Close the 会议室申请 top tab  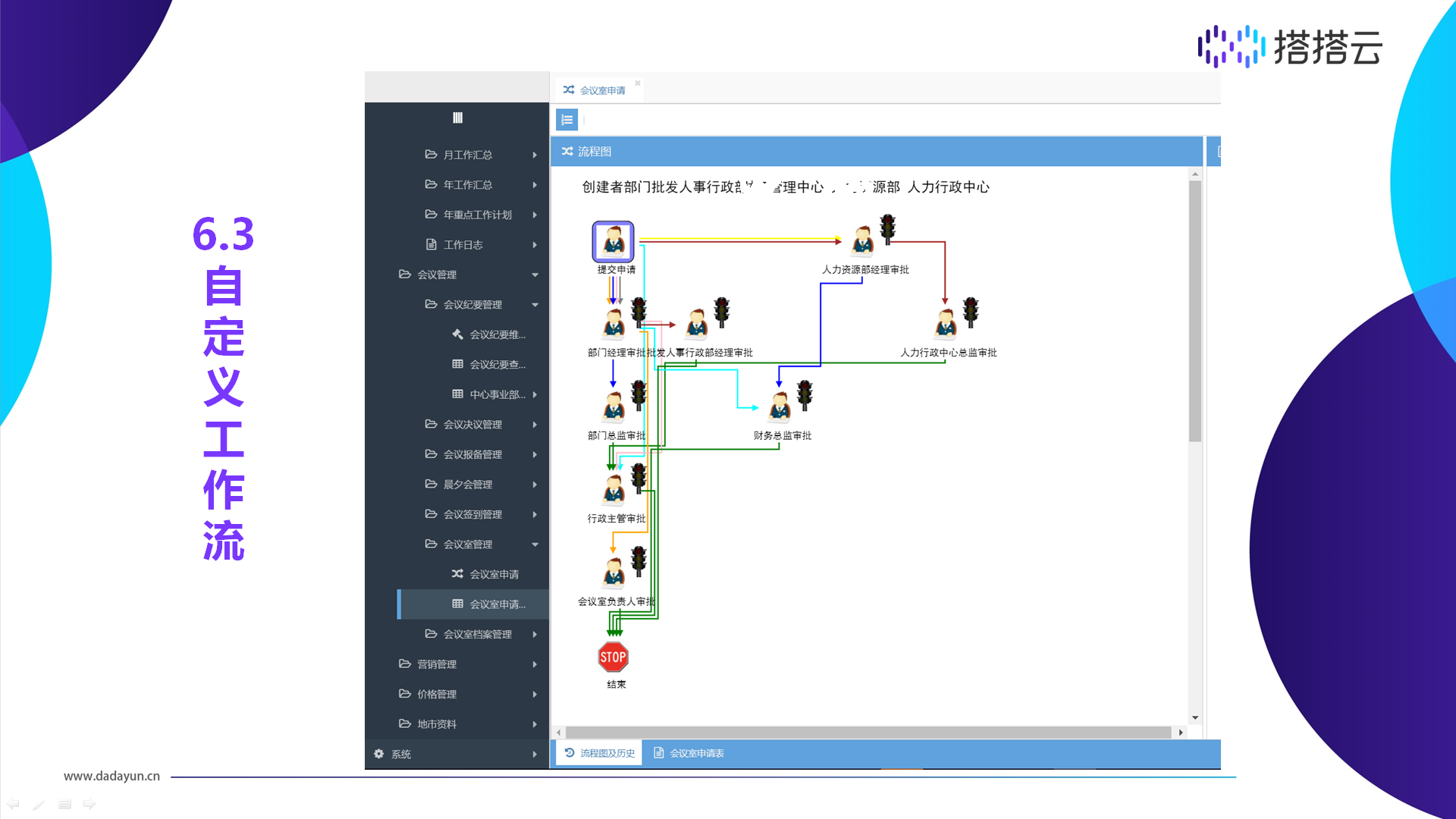638,83
